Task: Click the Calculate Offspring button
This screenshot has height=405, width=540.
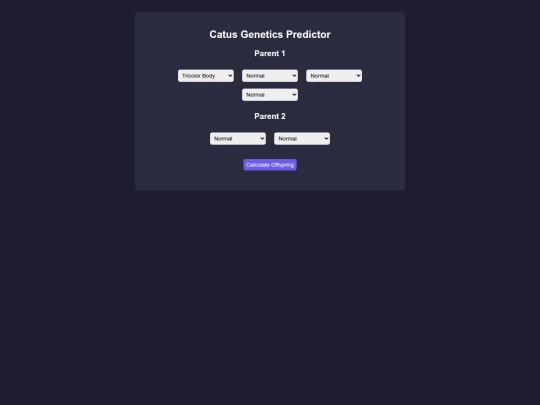Action: (x=270, y=165)
